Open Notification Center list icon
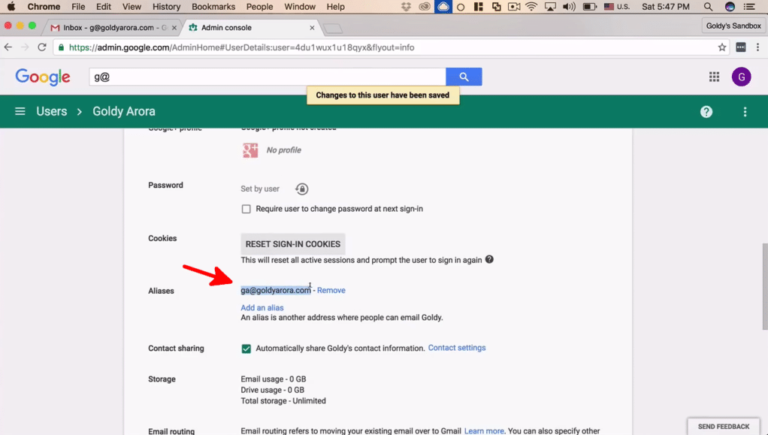 pyautogui.click(x=749, y=6)
